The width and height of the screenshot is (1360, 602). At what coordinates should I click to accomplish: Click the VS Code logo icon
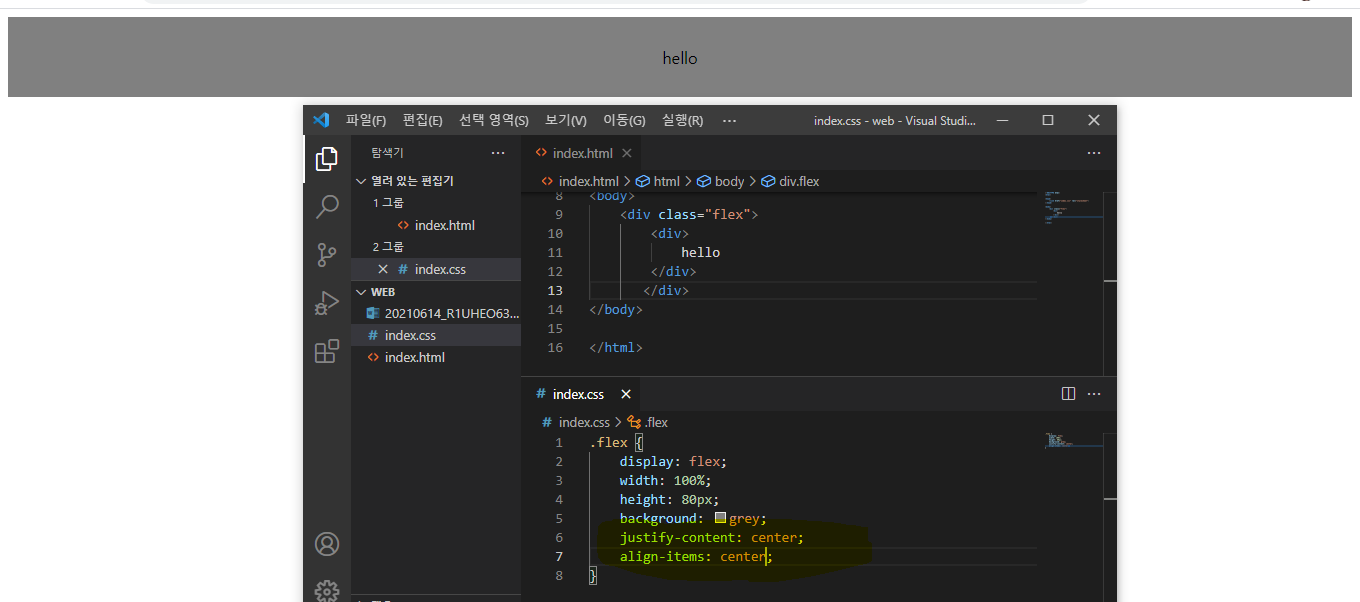(x=321, y=120)
